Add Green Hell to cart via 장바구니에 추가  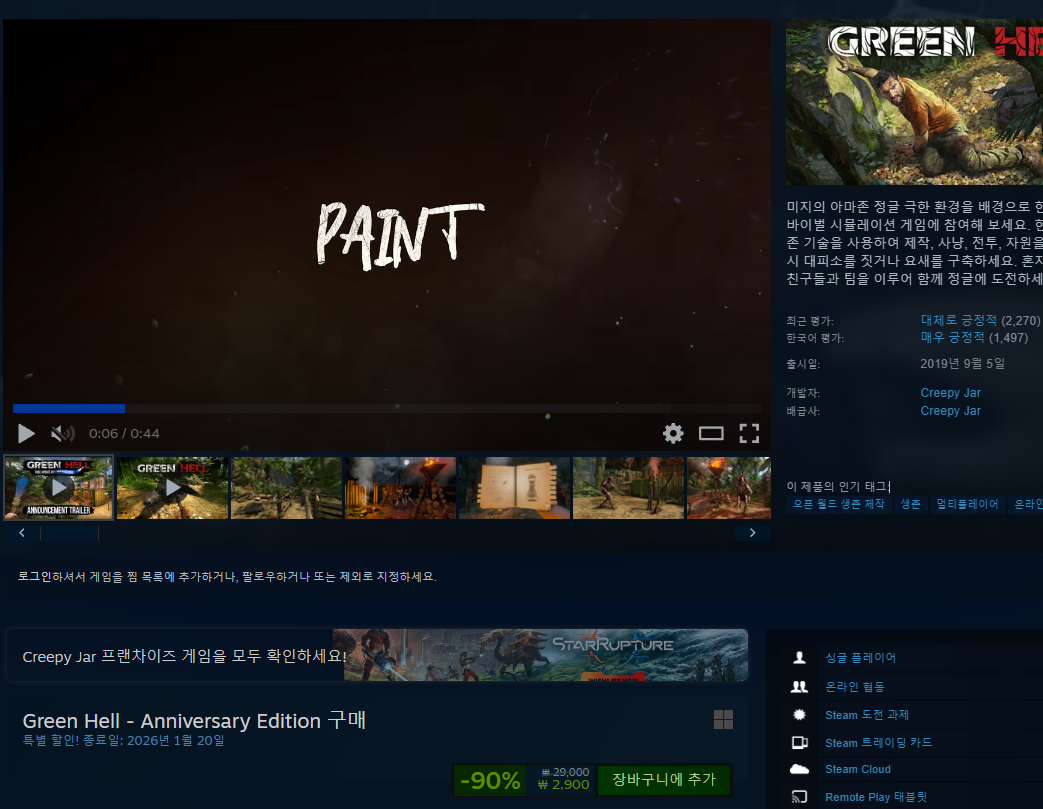click(x=663, y=780)
